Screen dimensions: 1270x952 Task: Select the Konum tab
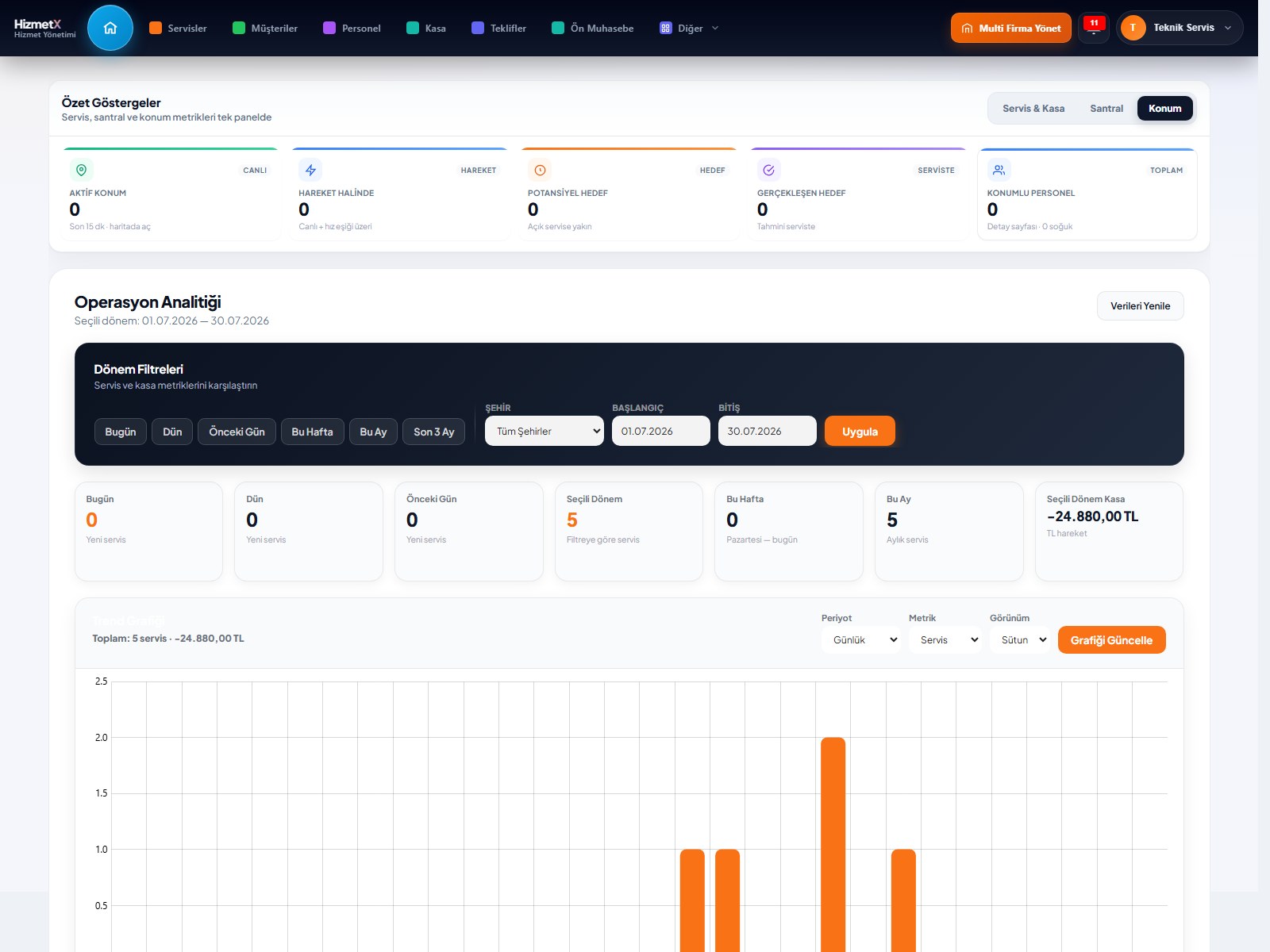tap(1164, 109)
